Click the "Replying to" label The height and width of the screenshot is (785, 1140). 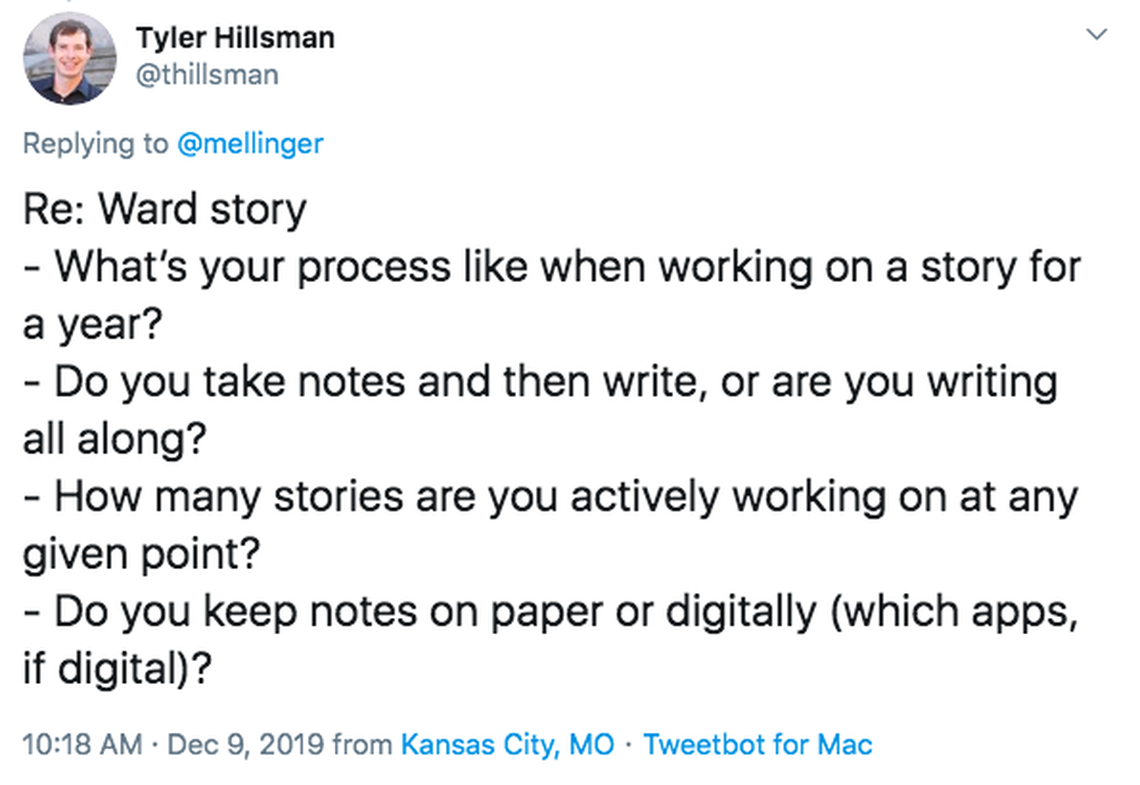click(96, 144)
